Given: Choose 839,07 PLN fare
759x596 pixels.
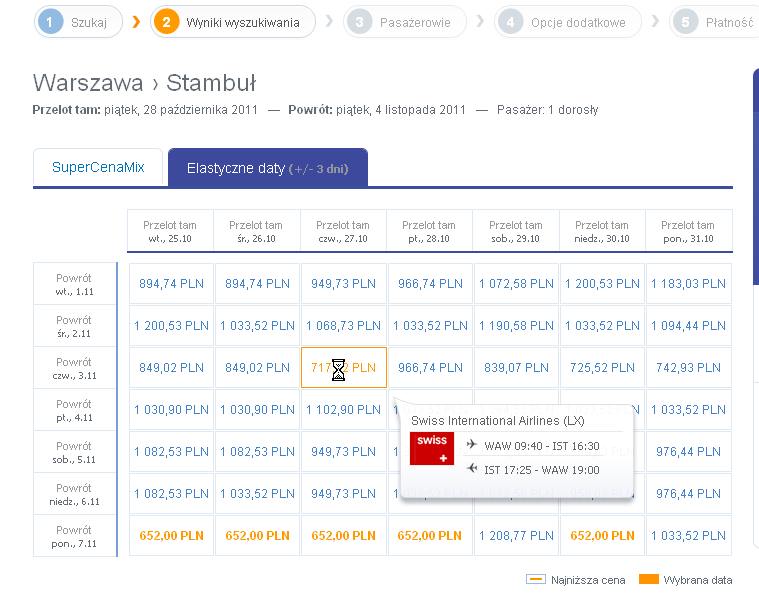Looking at the screenshot, I should (x=516, y=367).
